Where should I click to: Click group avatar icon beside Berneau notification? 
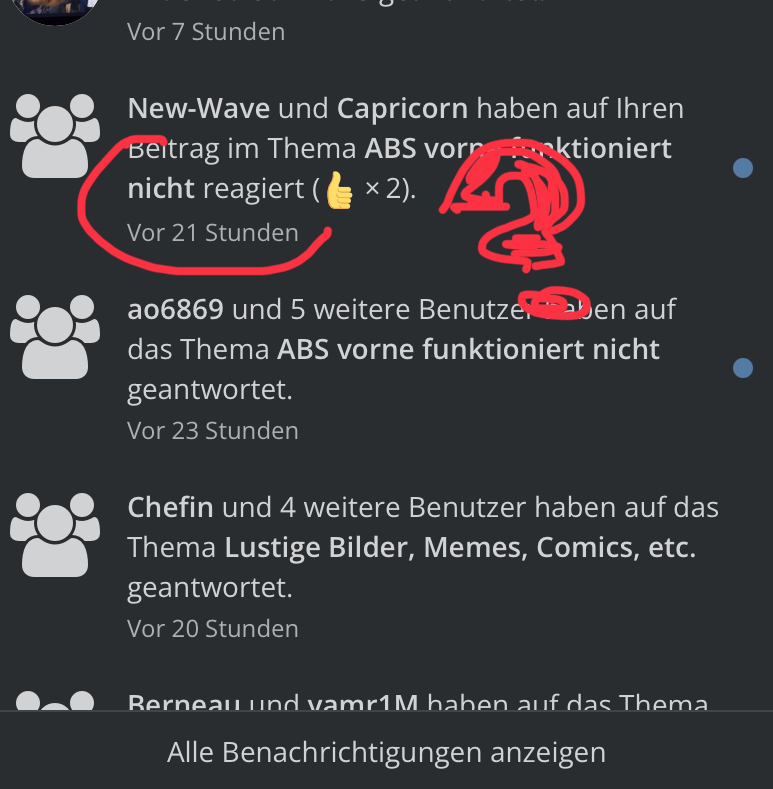point(55,700)
